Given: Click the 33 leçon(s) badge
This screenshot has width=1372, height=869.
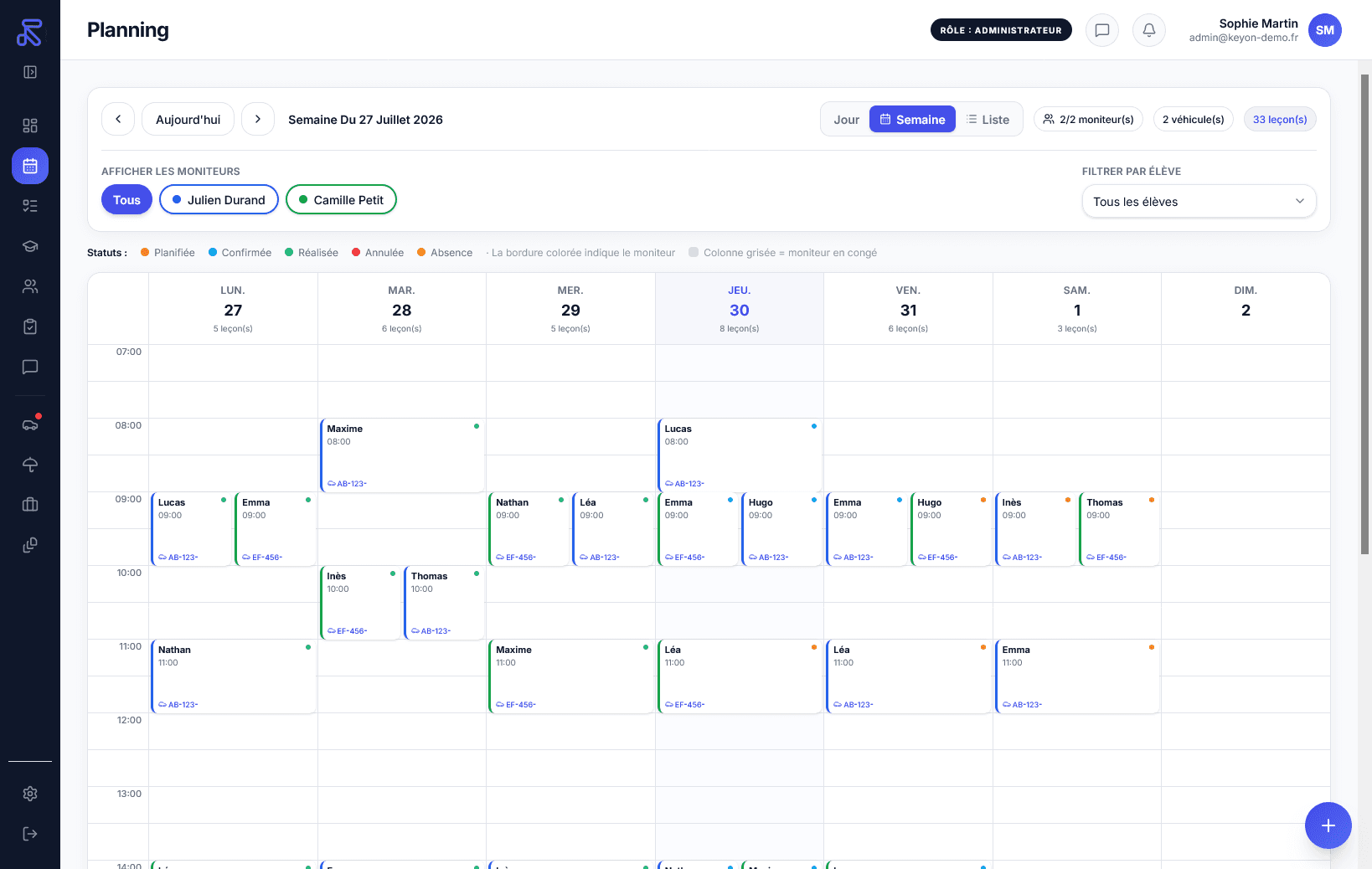Looking at the screenshot, I should click(x=1280, y=120).
